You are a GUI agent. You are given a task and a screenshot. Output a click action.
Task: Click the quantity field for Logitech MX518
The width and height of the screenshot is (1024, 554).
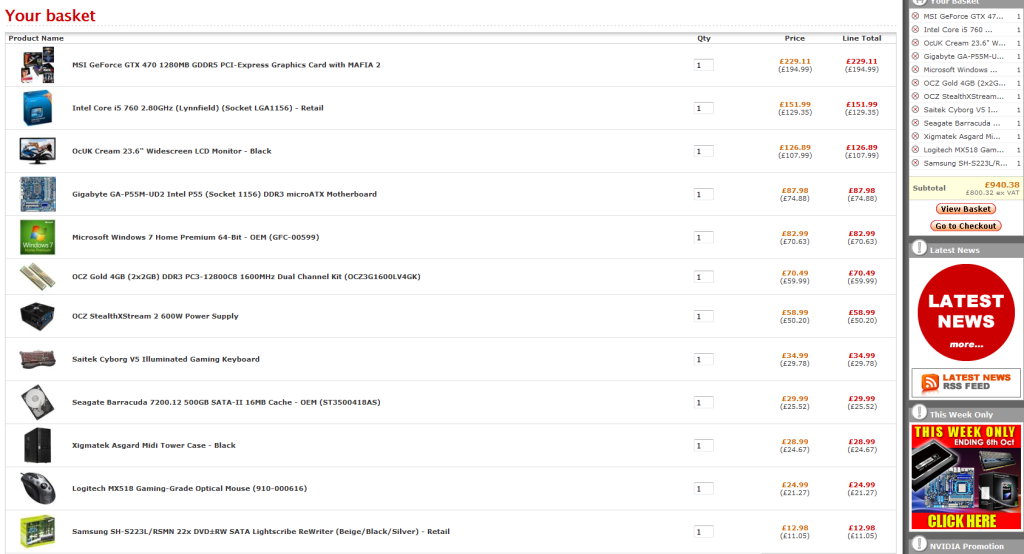pyautogui.click(x=703, y=489)
